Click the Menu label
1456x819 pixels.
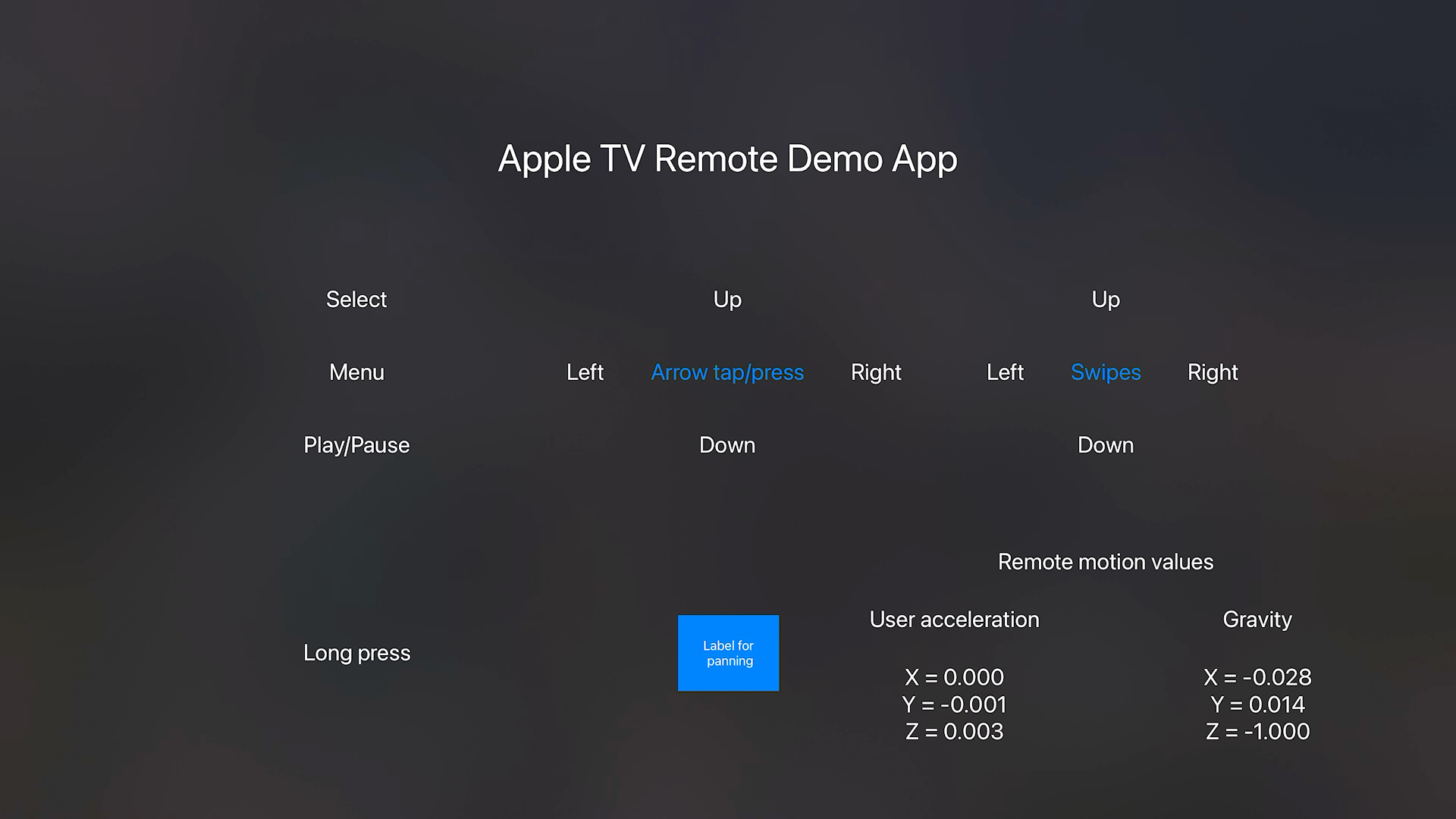[x=356, y=372]
